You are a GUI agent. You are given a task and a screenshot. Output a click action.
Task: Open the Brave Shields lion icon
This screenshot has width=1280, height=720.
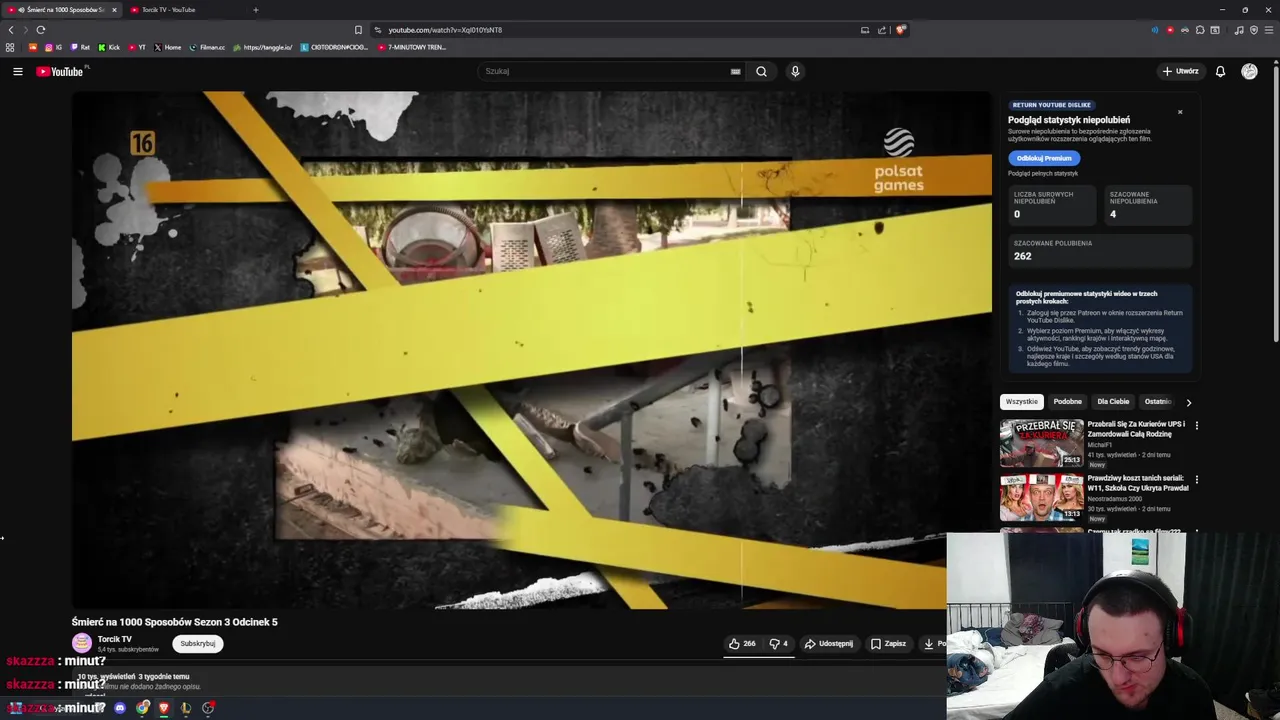(900, 30)
